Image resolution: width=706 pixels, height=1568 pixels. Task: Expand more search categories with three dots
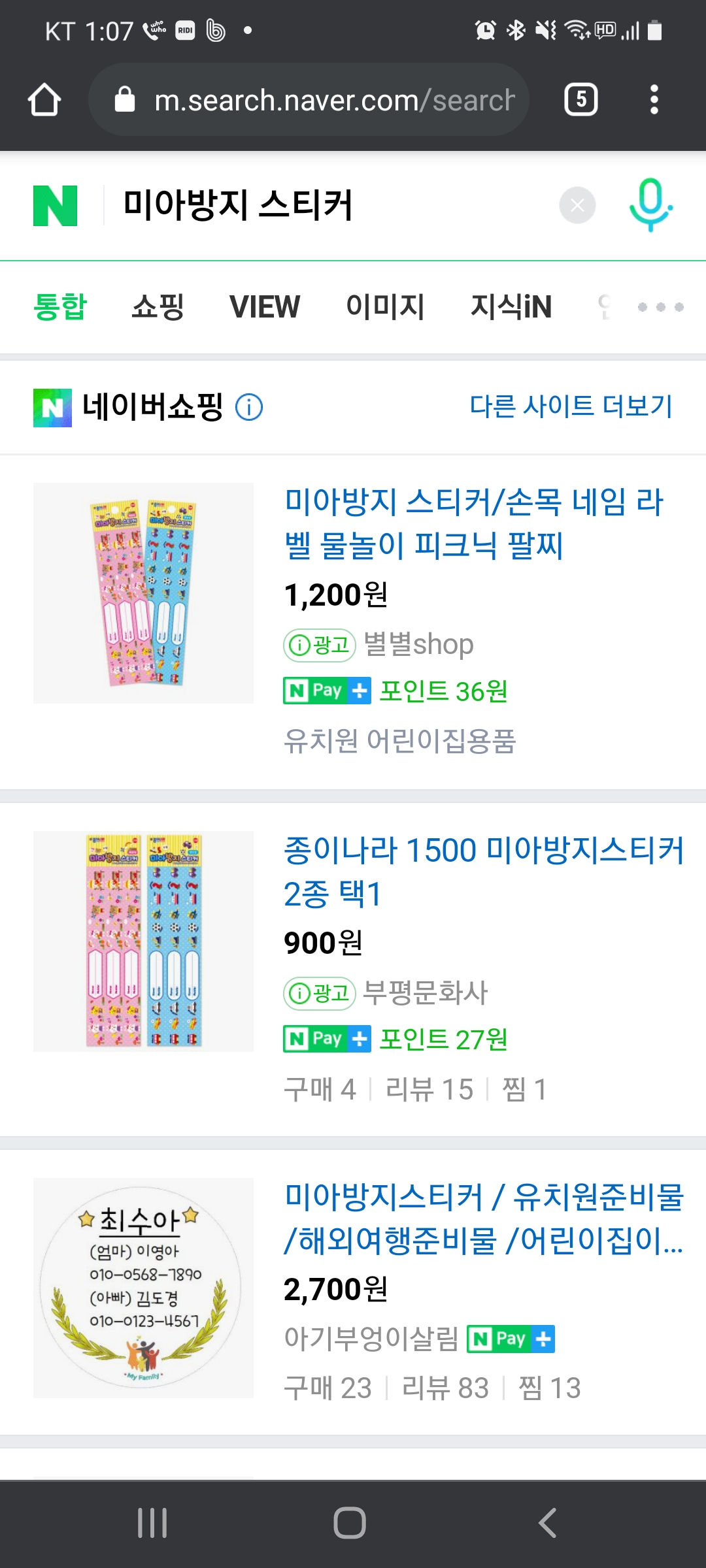click(660, 307)
